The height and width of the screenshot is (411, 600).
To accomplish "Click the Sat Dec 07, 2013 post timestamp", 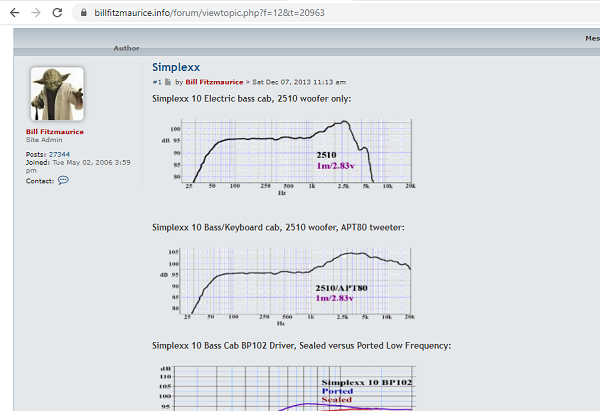I will pos(299,81).
